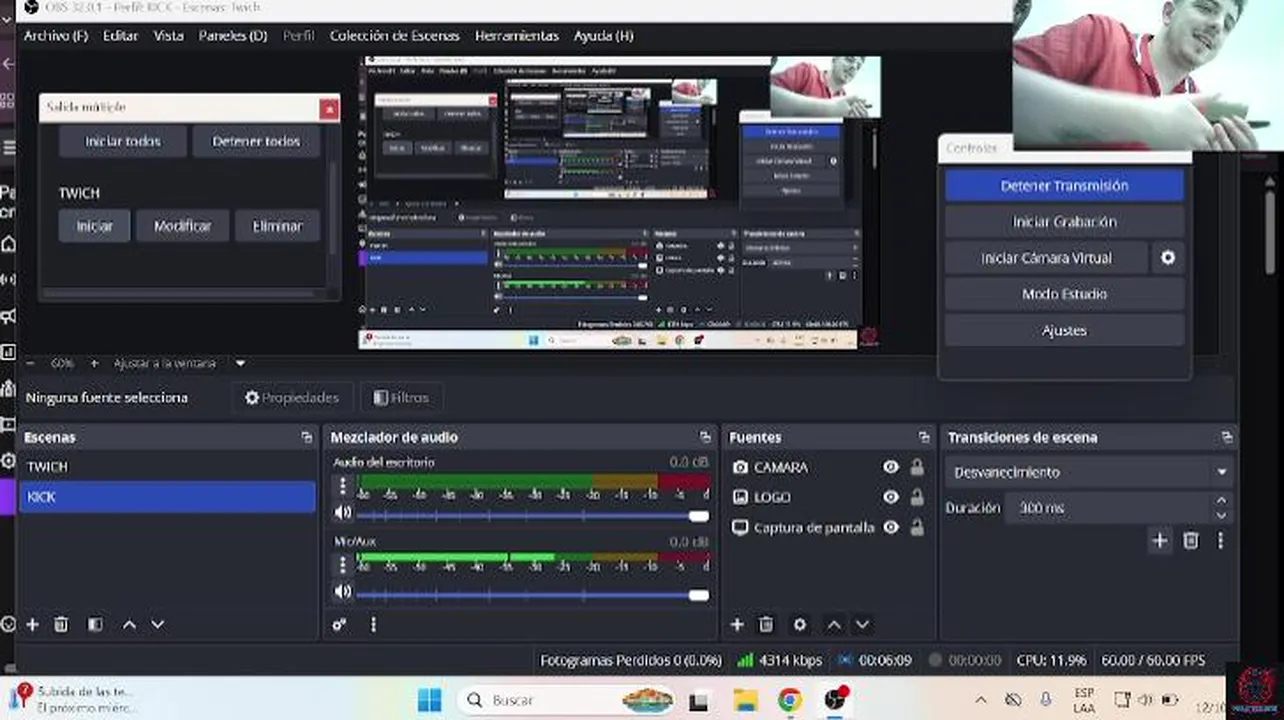Click Iniciar Cámara Virtual

[1046, 258]
